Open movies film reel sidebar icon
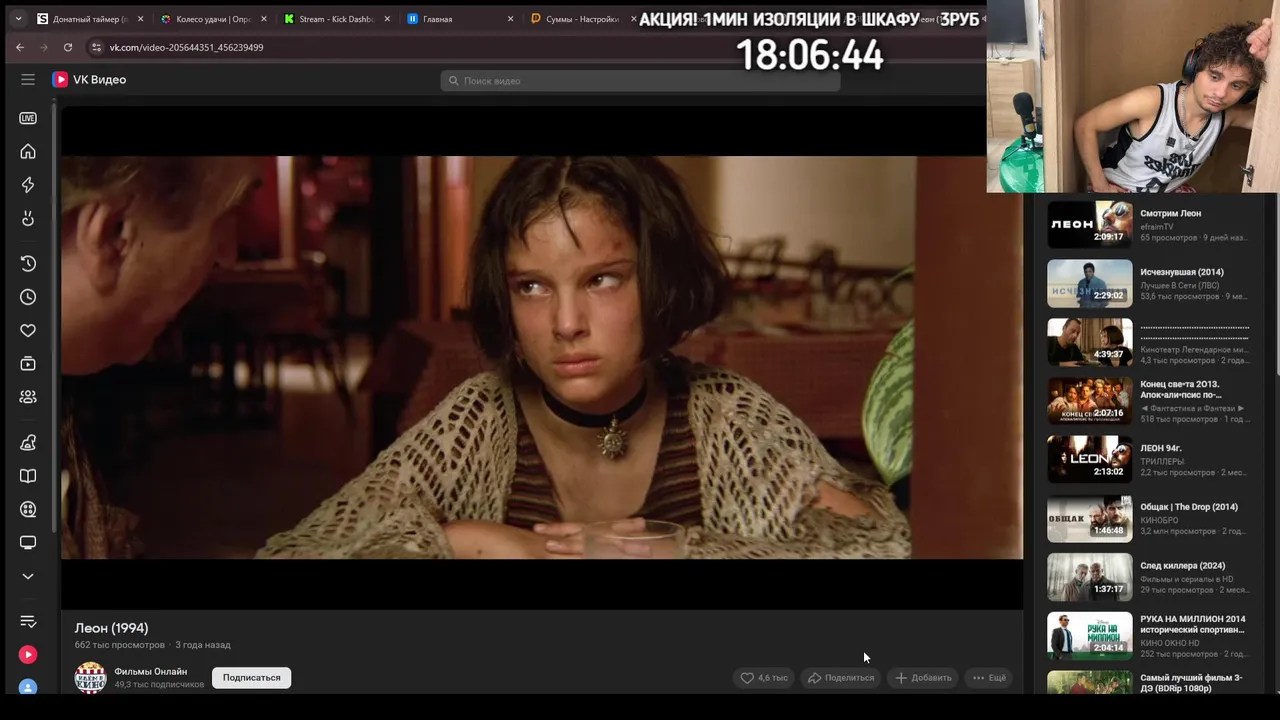Screen dimensions: 1280x720 [x=28, y=509]
